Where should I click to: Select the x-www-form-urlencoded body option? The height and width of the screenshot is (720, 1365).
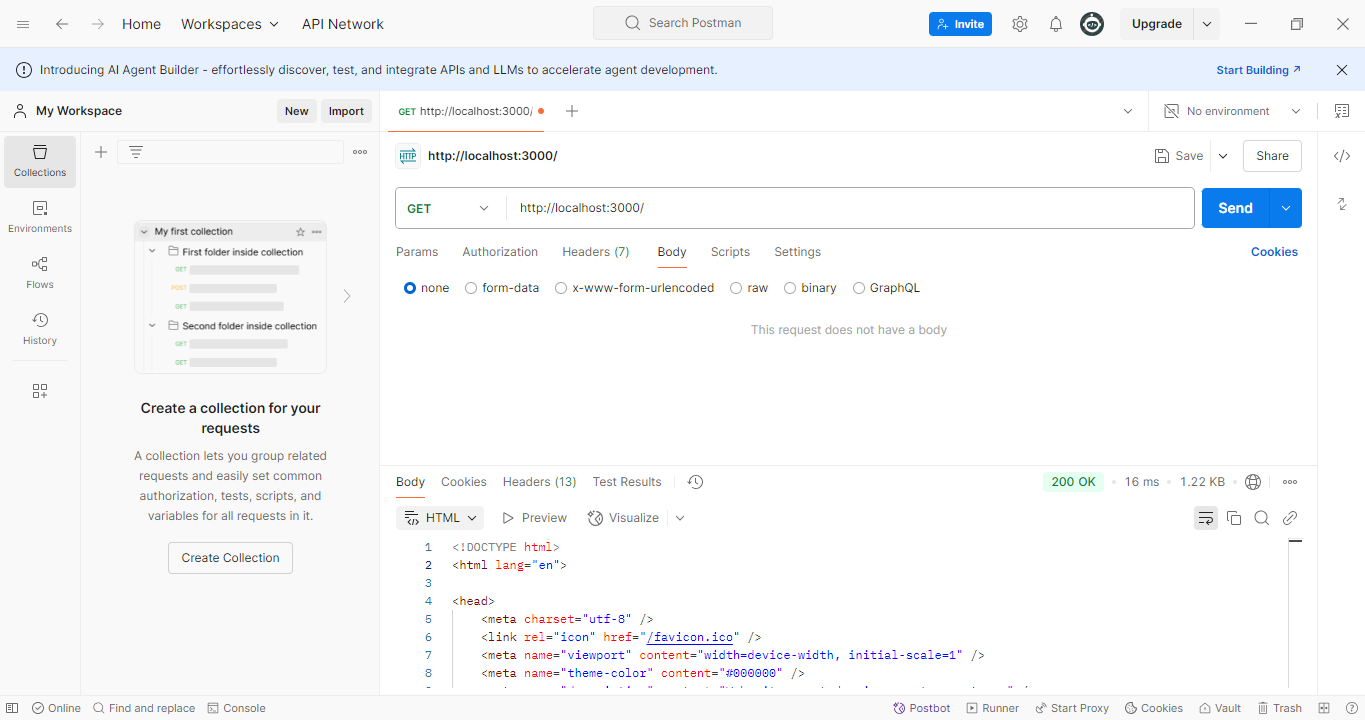(561, 288)
